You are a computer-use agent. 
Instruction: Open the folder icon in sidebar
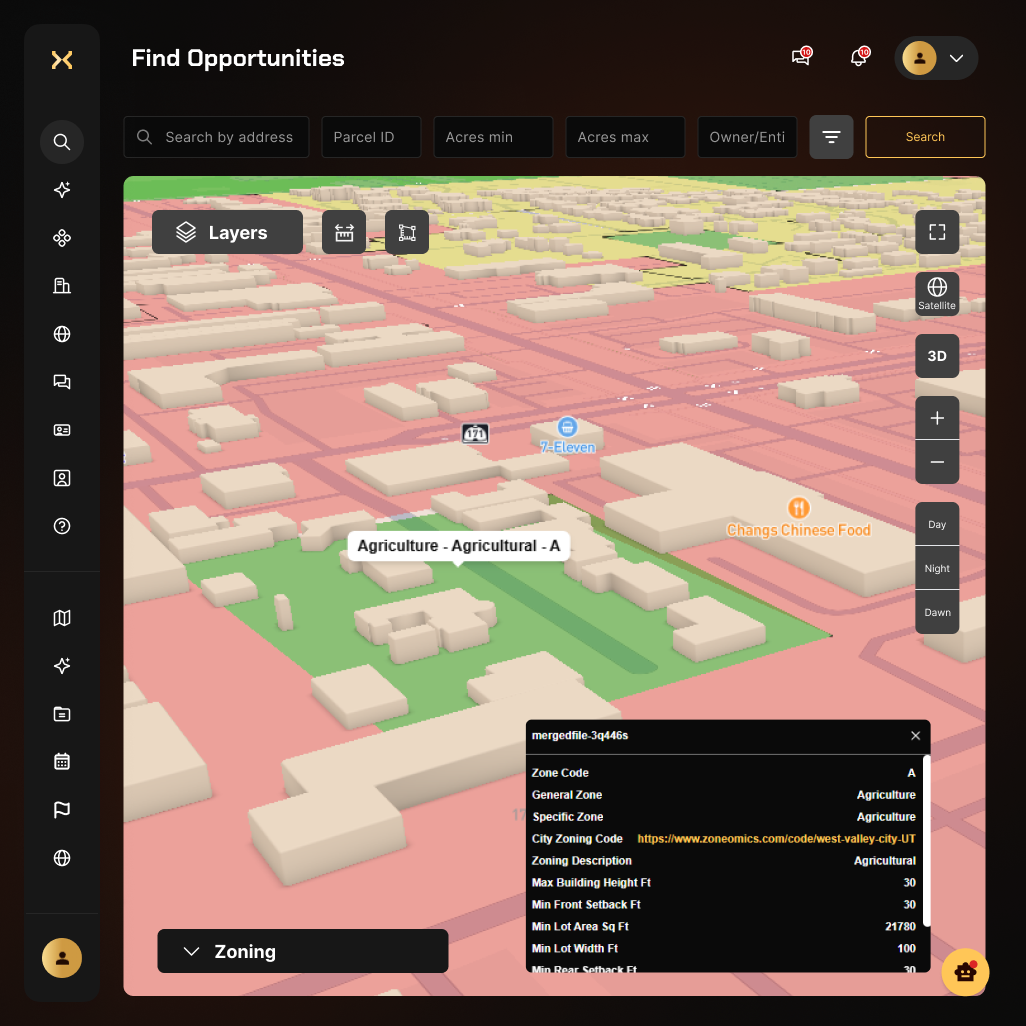[x=62, y=714]
